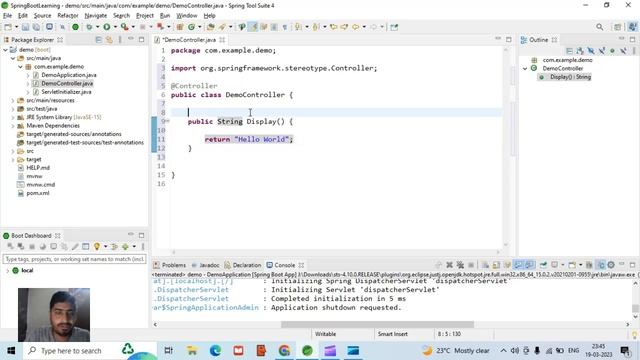Open the Debug button dropdown arrow
The height and width of the screenshot is (360, 640).
[97, 27]
